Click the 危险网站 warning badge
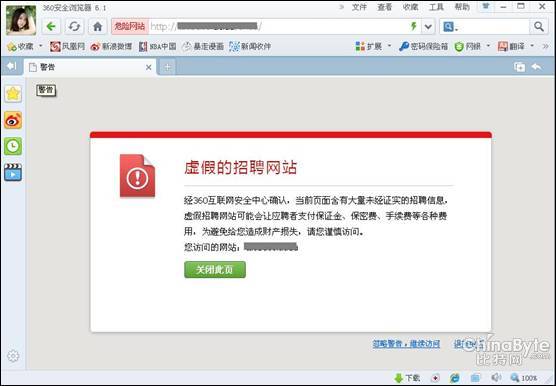The width and height of the screenshot is (556, 386). tap(130, 27)
